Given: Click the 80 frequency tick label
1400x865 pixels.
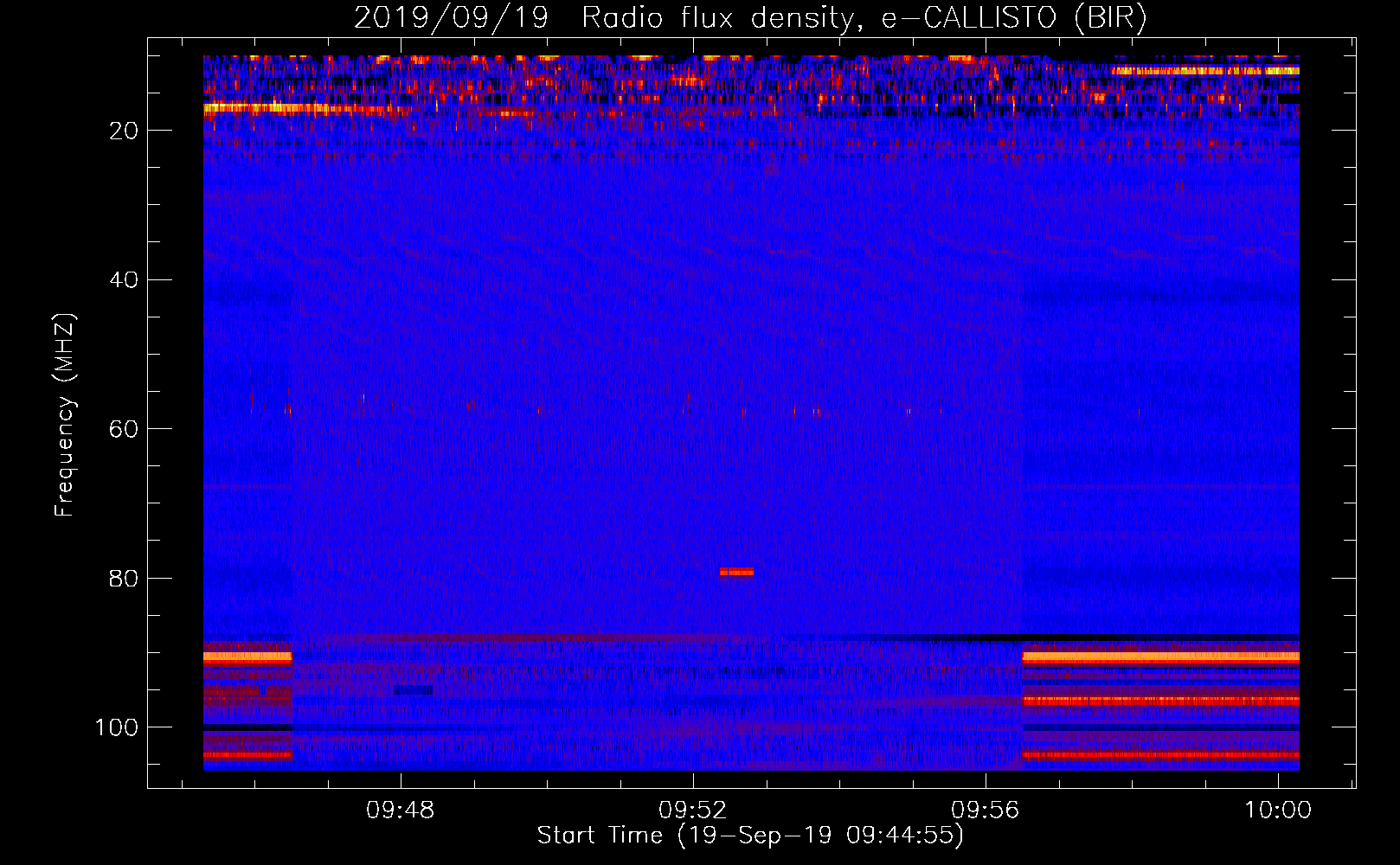Looking at the screenshot, I should [125, 578].
